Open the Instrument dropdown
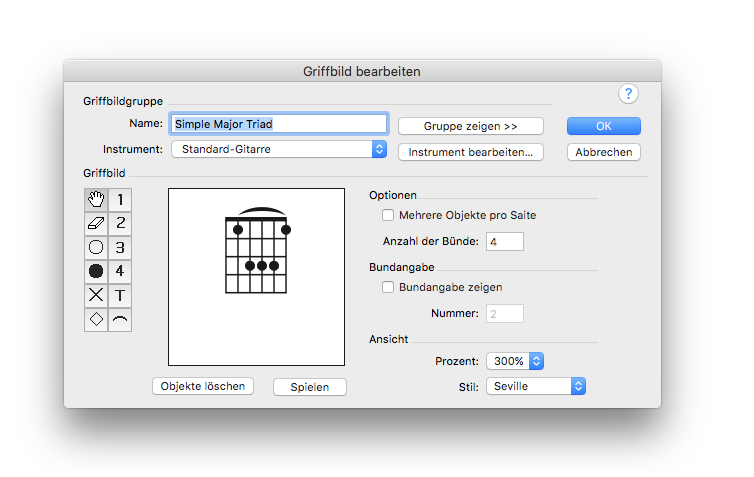 tap(279, 149)
